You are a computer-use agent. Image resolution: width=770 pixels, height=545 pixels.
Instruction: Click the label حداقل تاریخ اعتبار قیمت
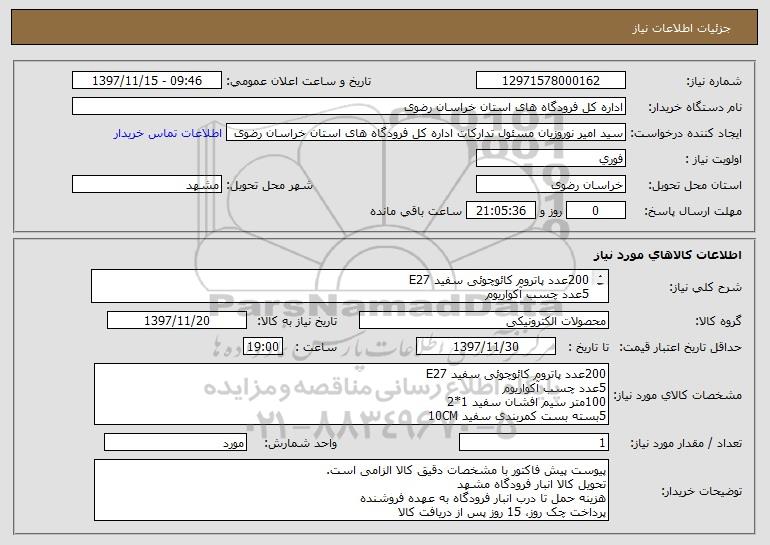681,347
